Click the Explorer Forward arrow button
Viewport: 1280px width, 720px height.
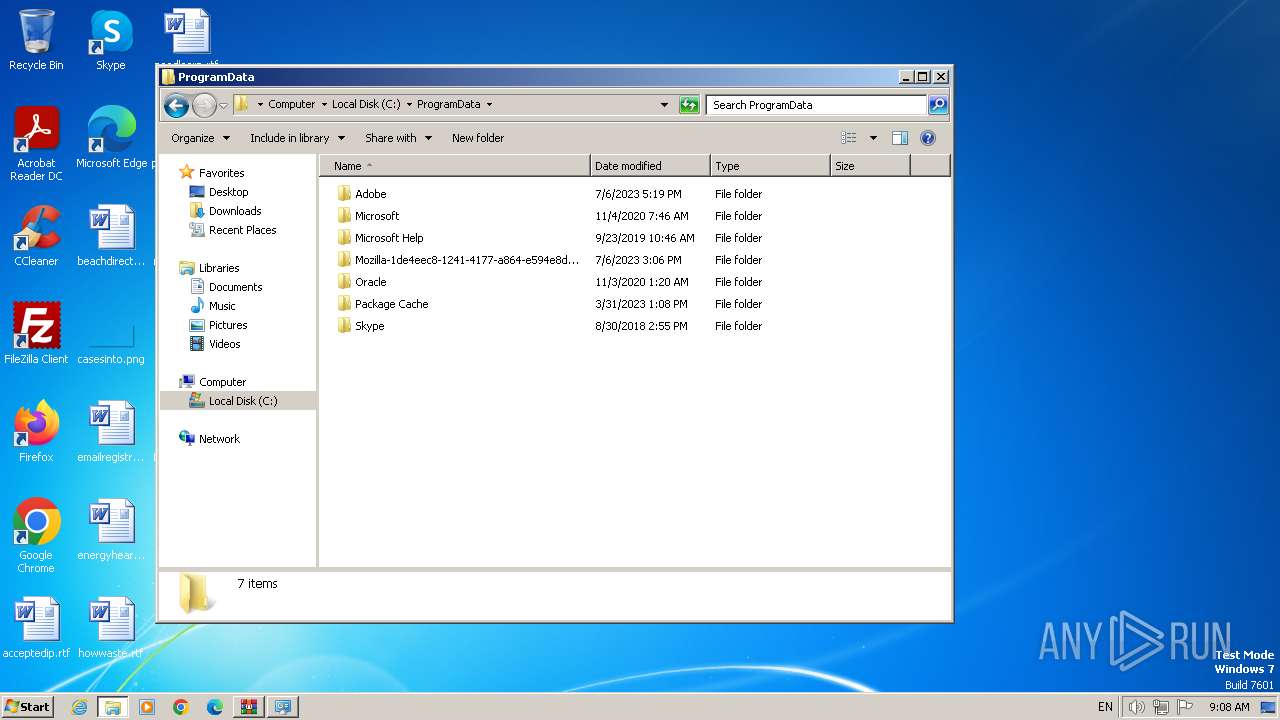(x=204, y=105)
